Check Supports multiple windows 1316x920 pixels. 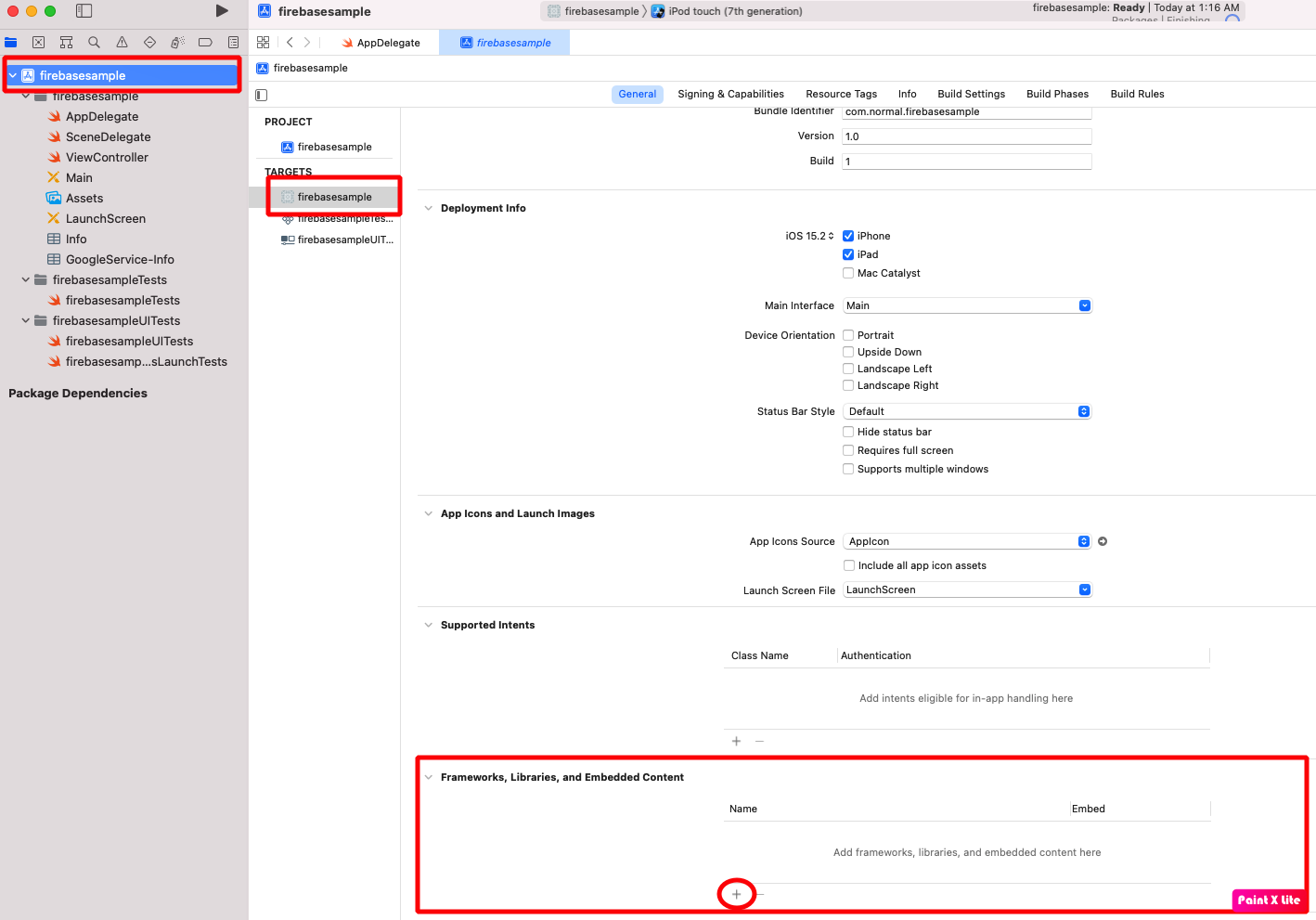point(848,469)
